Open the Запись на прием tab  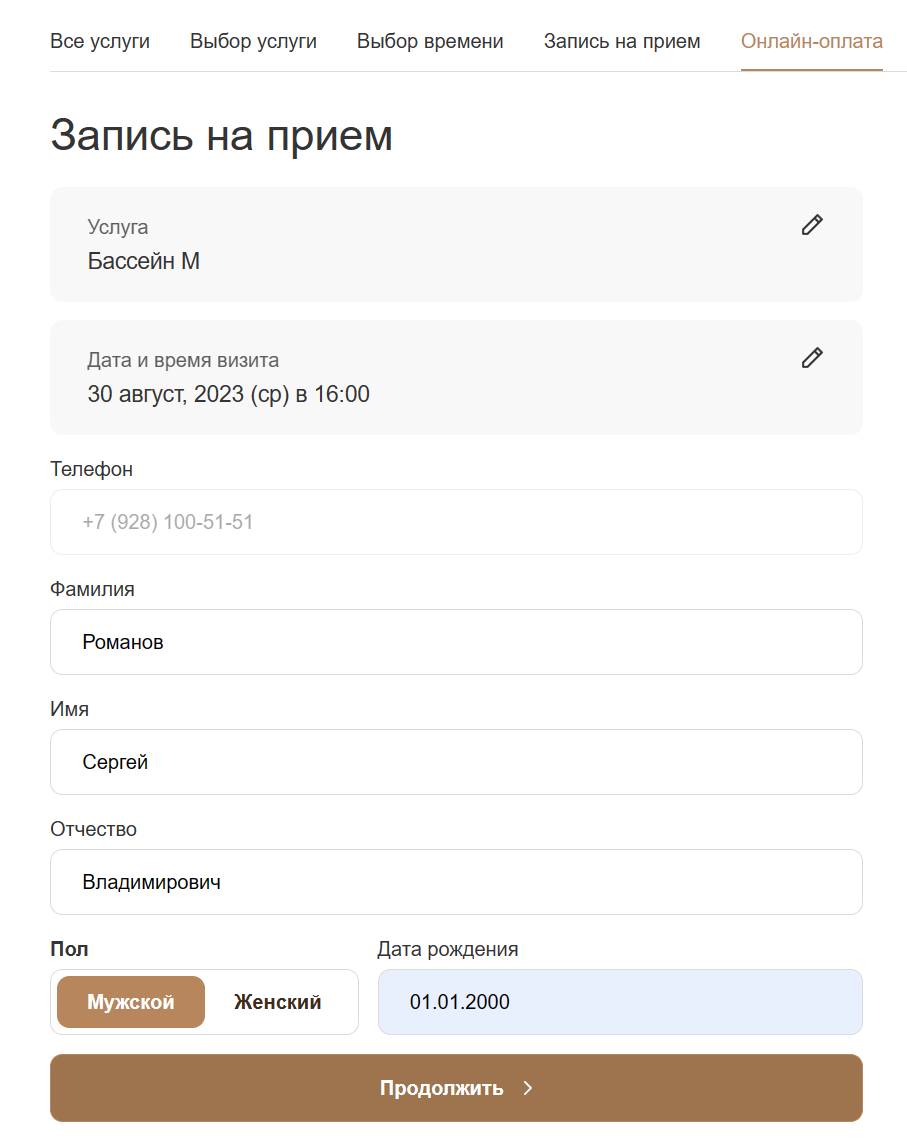[622, 42]
